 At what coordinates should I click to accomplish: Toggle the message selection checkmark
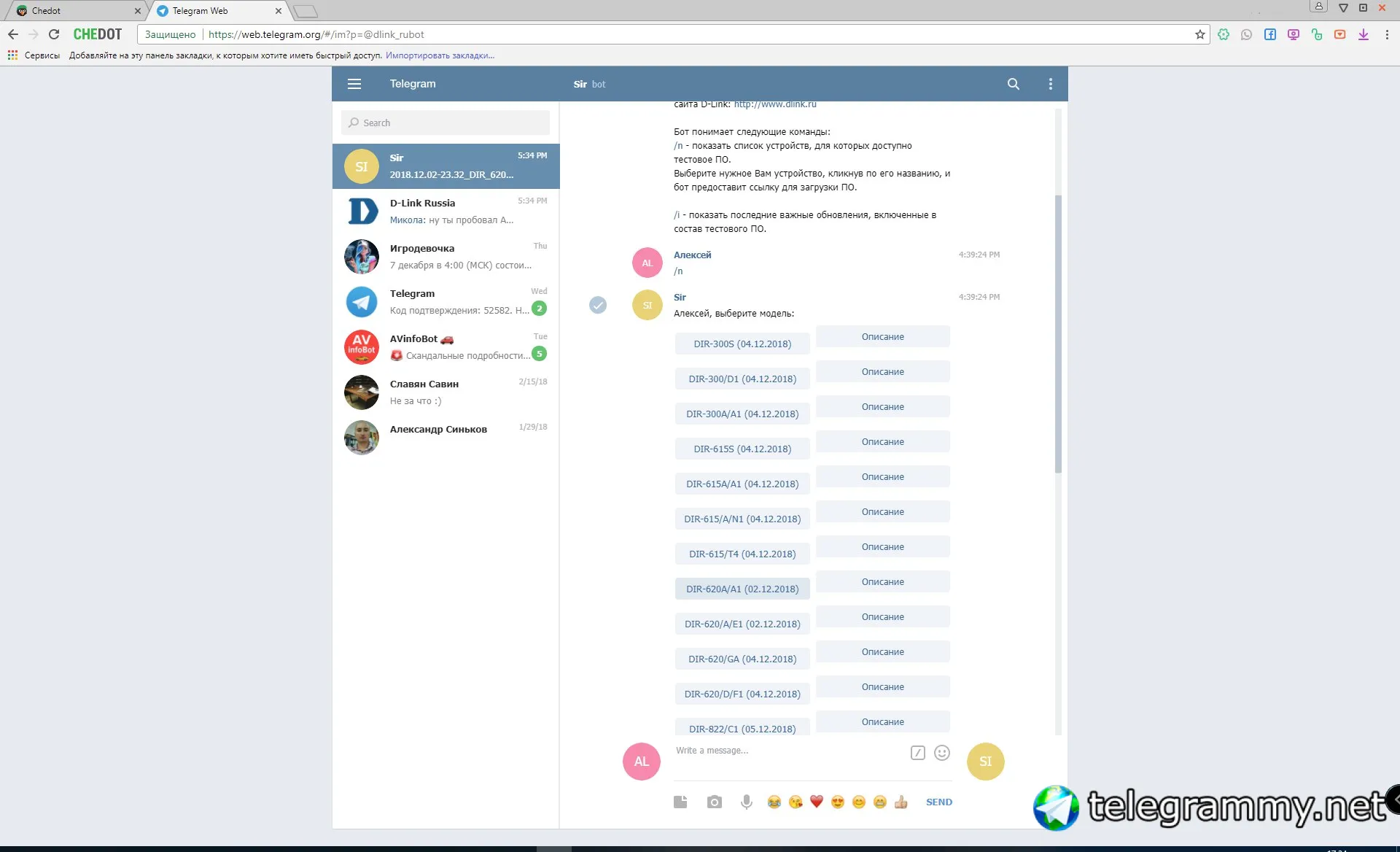click(597, 305)
